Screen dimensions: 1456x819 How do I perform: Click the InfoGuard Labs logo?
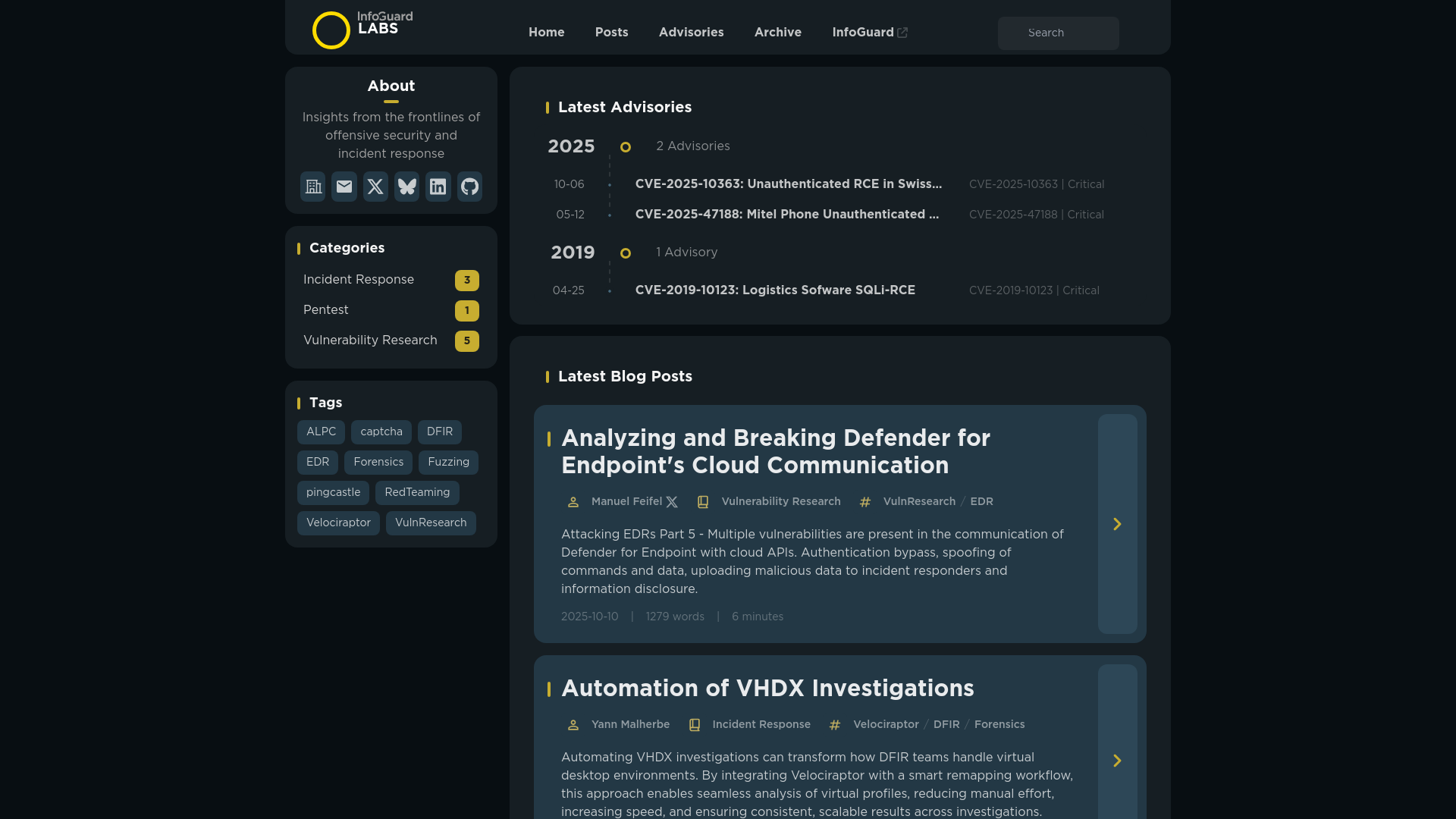coord(362,30)
